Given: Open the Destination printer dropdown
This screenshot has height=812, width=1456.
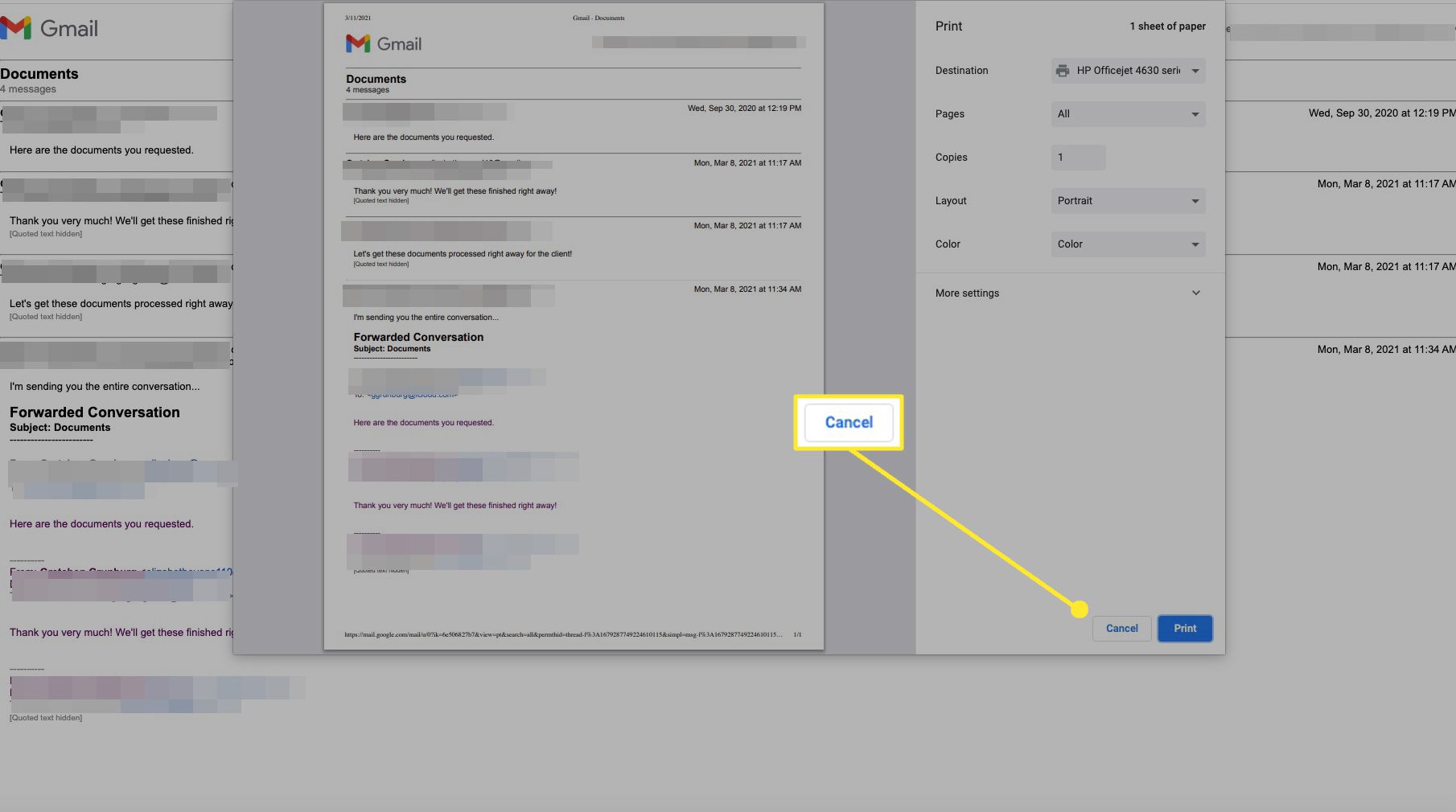Looking at the screenshot, I should [1128, 71].
